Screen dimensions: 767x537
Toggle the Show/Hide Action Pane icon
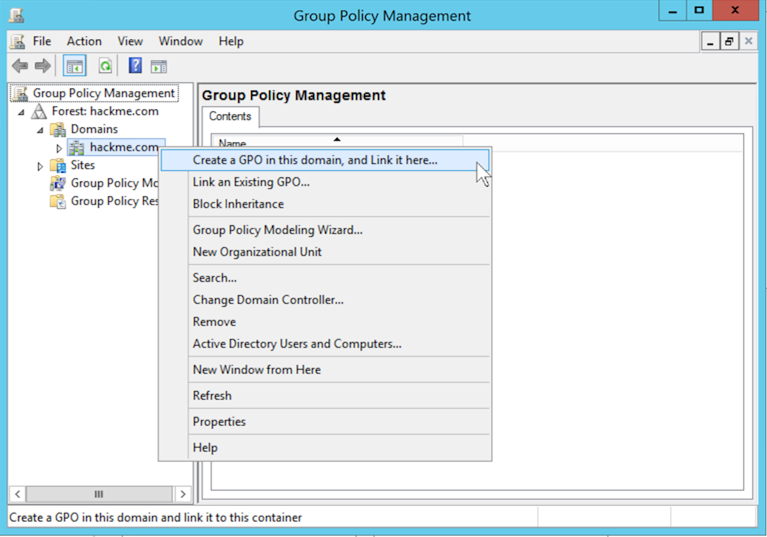159,66
